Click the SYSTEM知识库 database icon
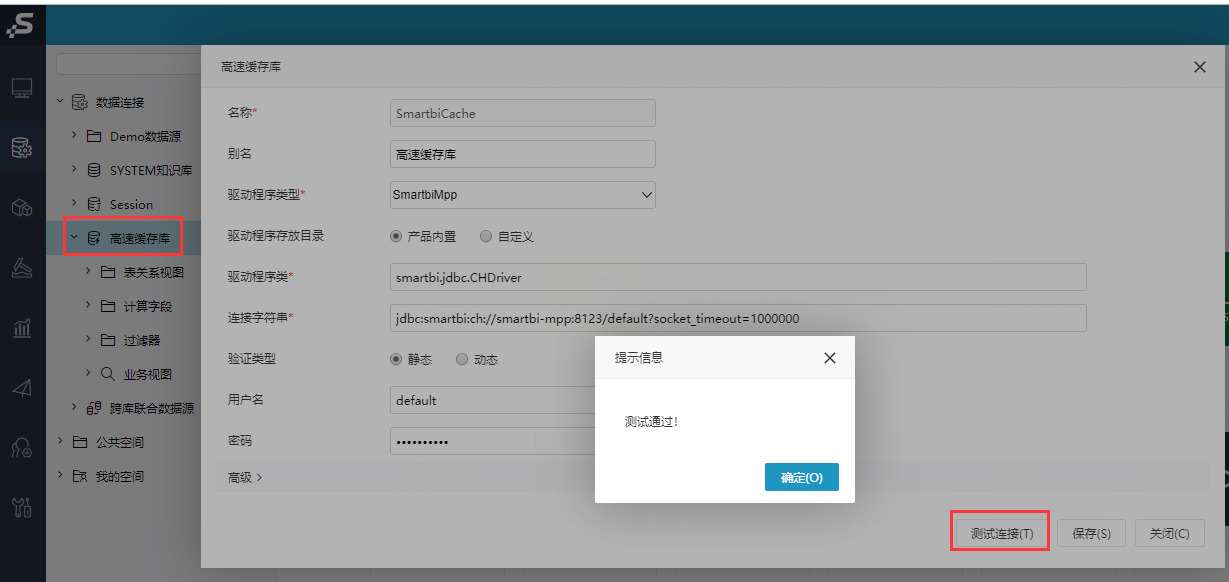Image resolution: width=1229 pixels, height=582 pixels. 94,170
